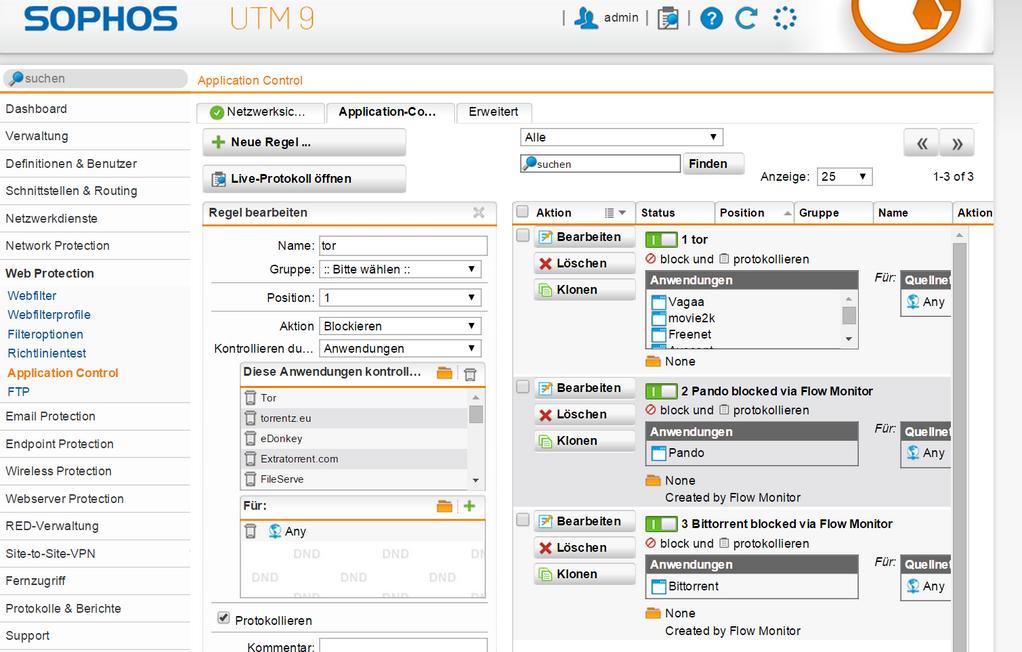Click the sidebar suchen search box
This screenshot has height=652, width=1022.
pos(95,78)
